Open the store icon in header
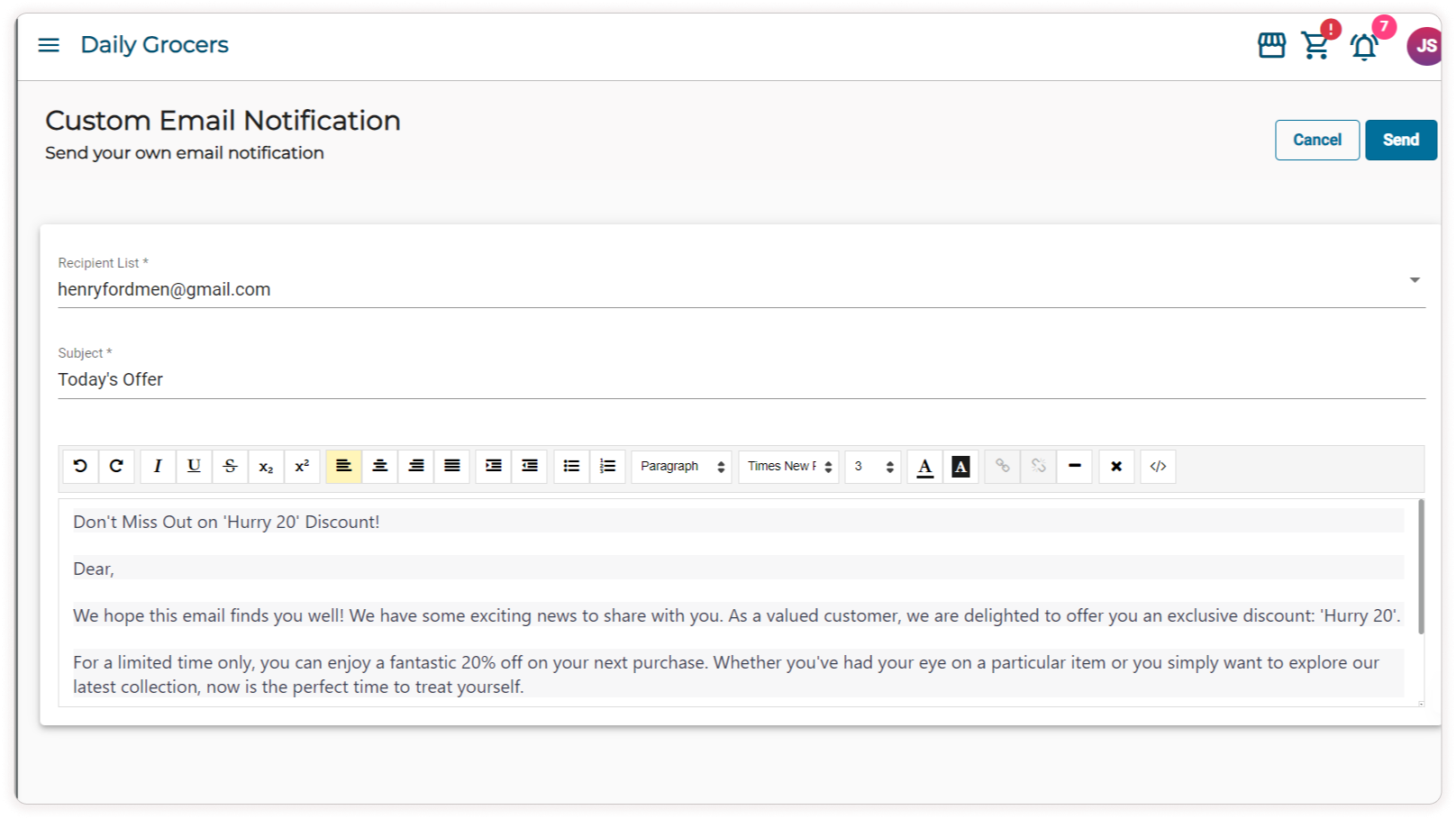Viewport: 1456px width, 819px height. tap(1271, 45)
